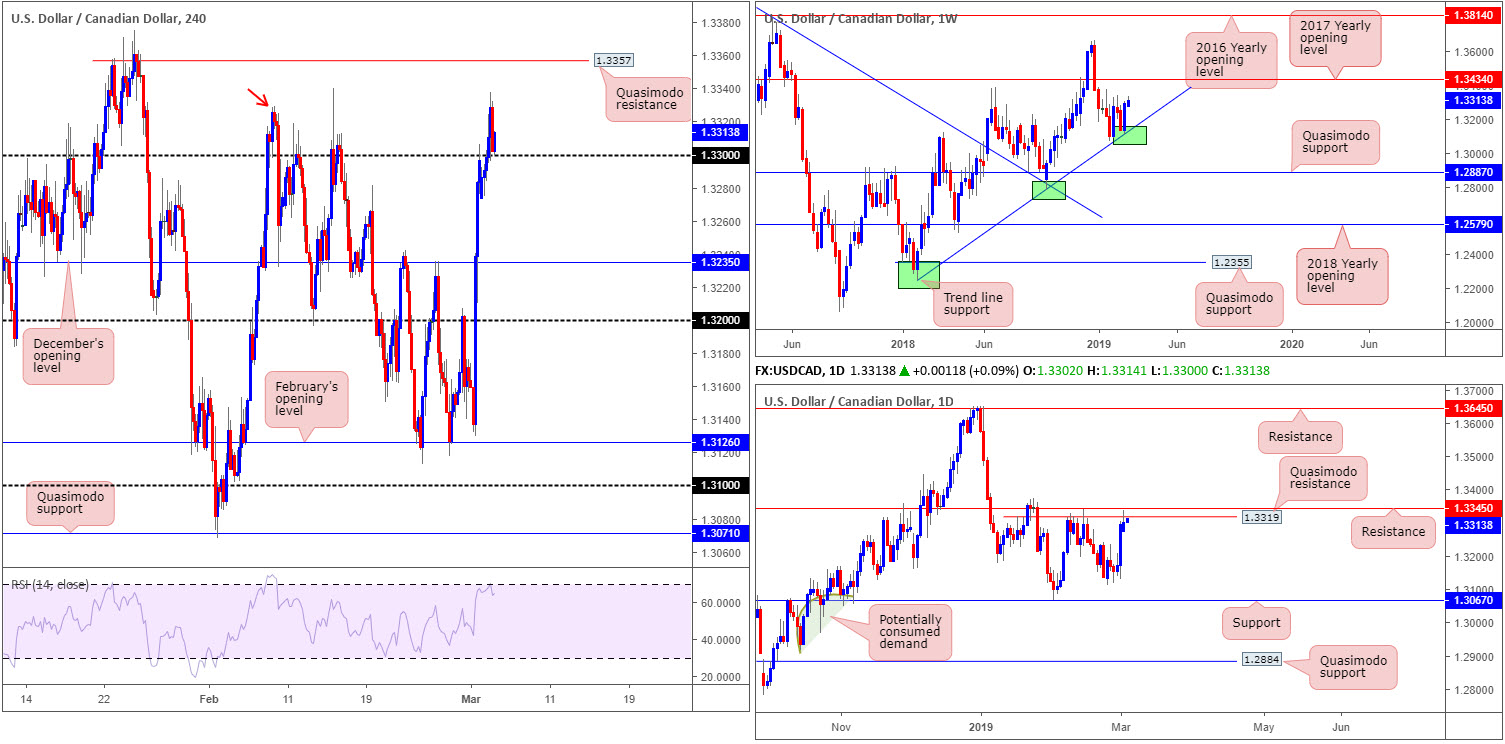Select the '1.36450' red level label on daily chart

(x=1474, y=408)
